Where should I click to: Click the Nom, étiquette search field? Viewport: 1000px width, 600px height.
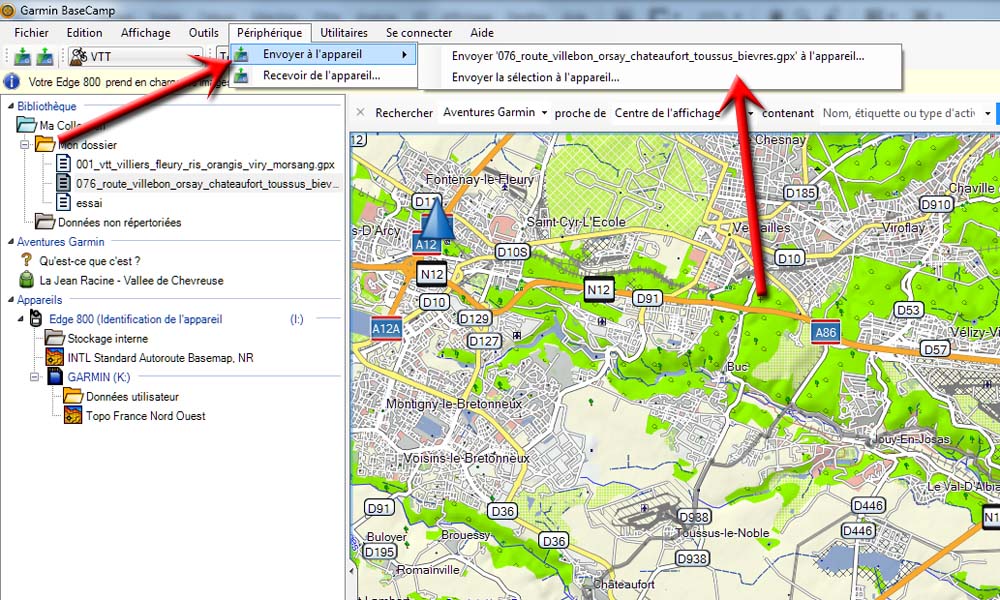[899, 113]
